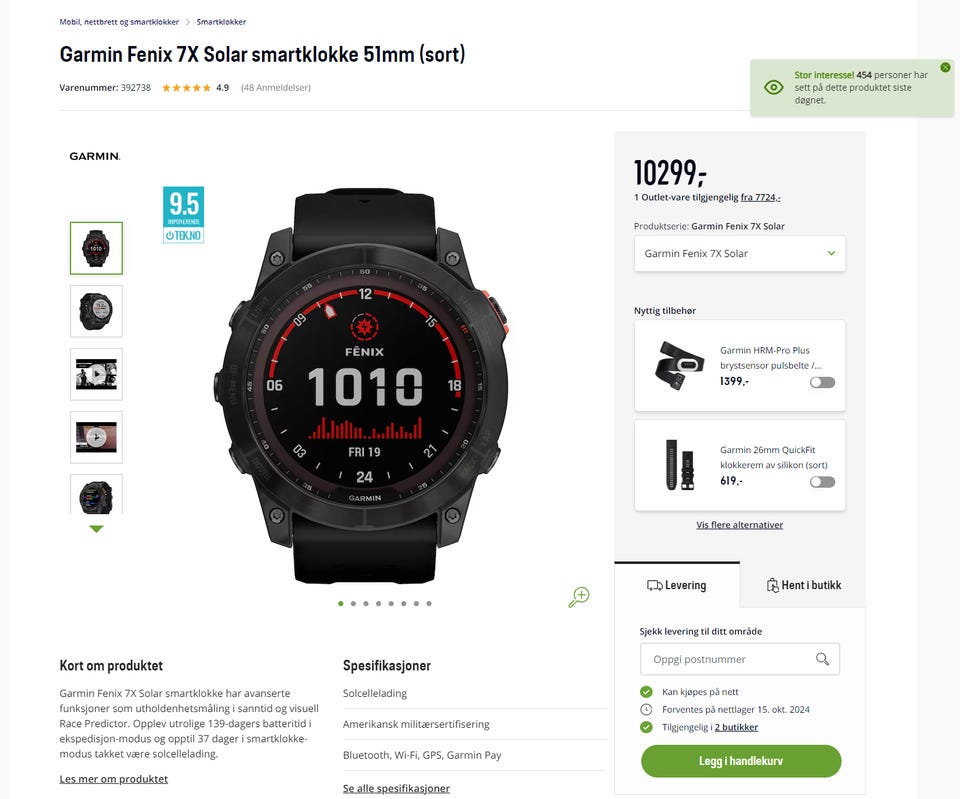Click the 'Oppgi postnummer' input field

(740, 659)
